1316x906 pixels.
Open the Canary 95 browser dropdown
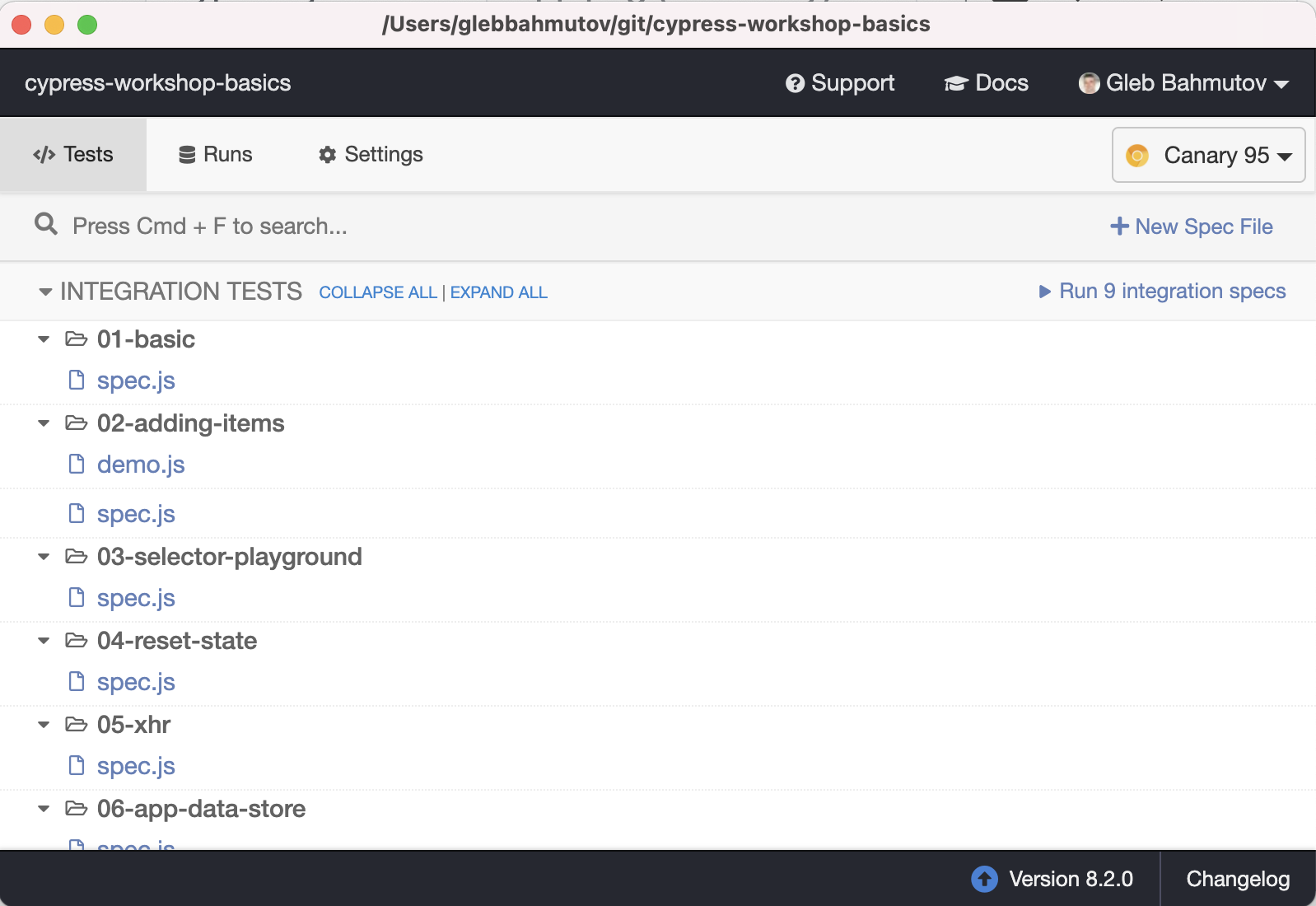point(1208,155)
